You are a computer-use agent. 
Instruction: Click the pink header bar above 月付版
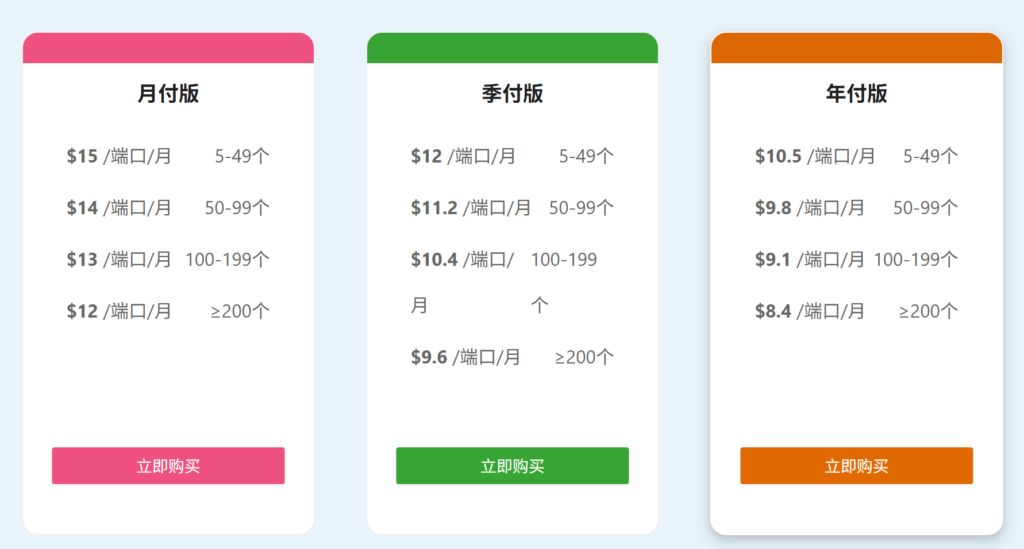[x=168, y=48]
